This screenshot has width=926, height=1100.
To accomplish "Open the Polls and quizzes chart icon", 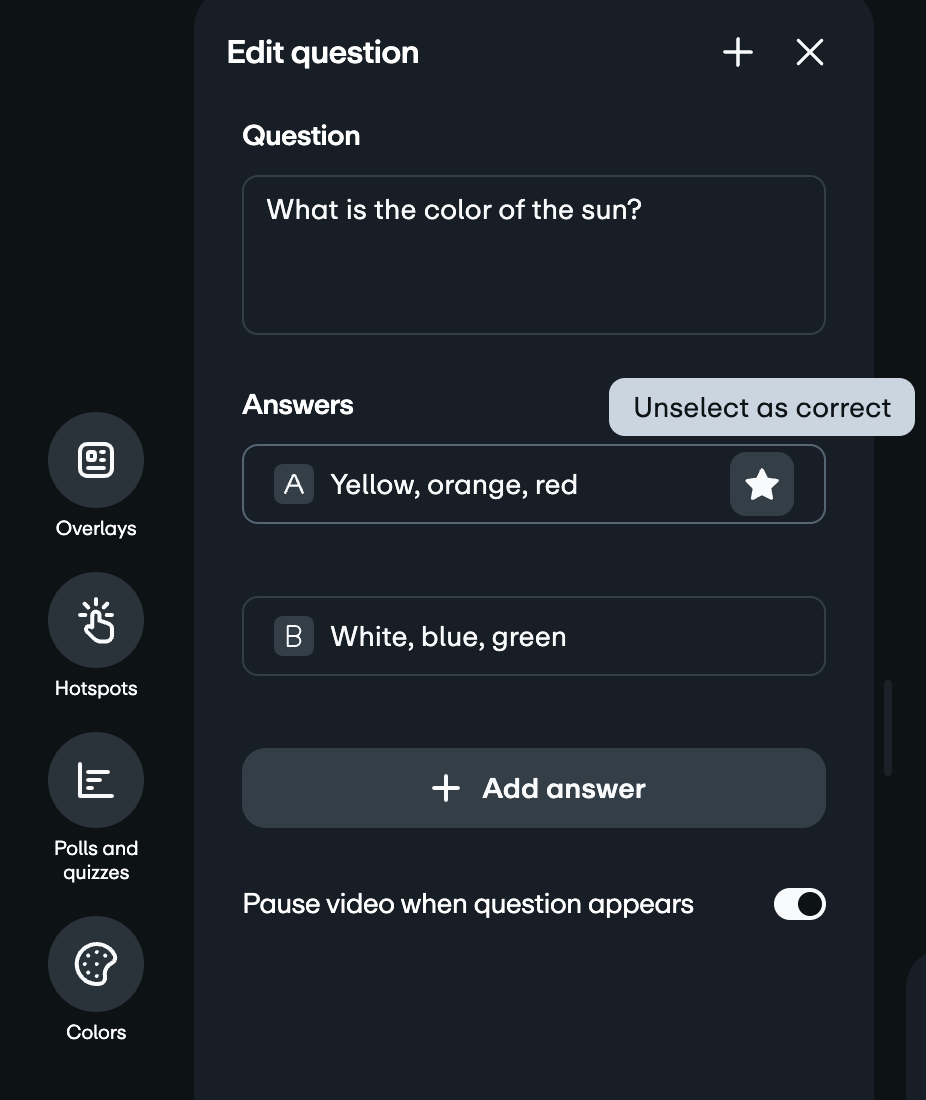I will pyautogui.click(x=96, y=780).
